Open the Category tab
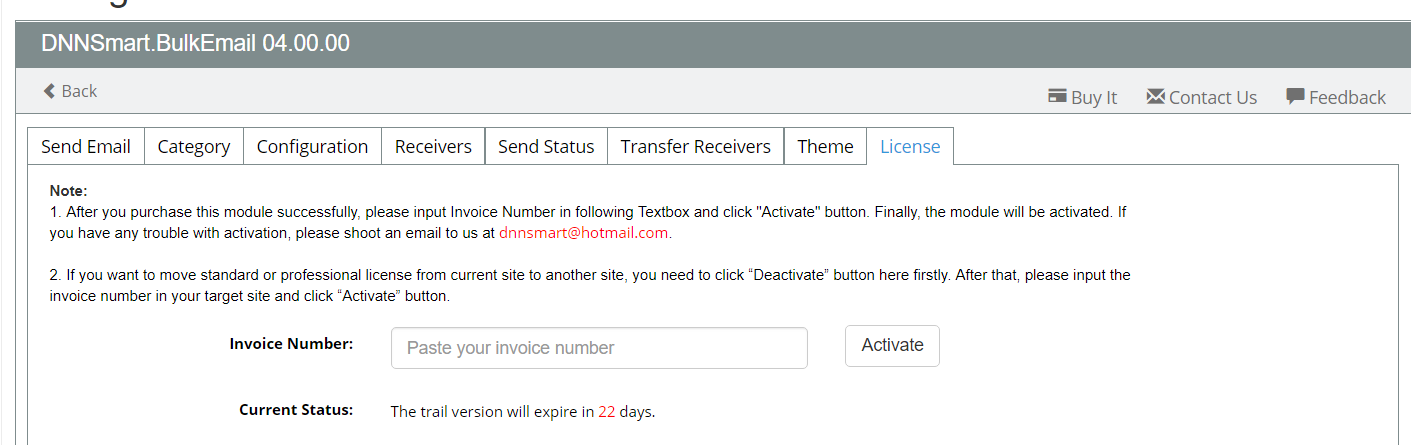 194,146
